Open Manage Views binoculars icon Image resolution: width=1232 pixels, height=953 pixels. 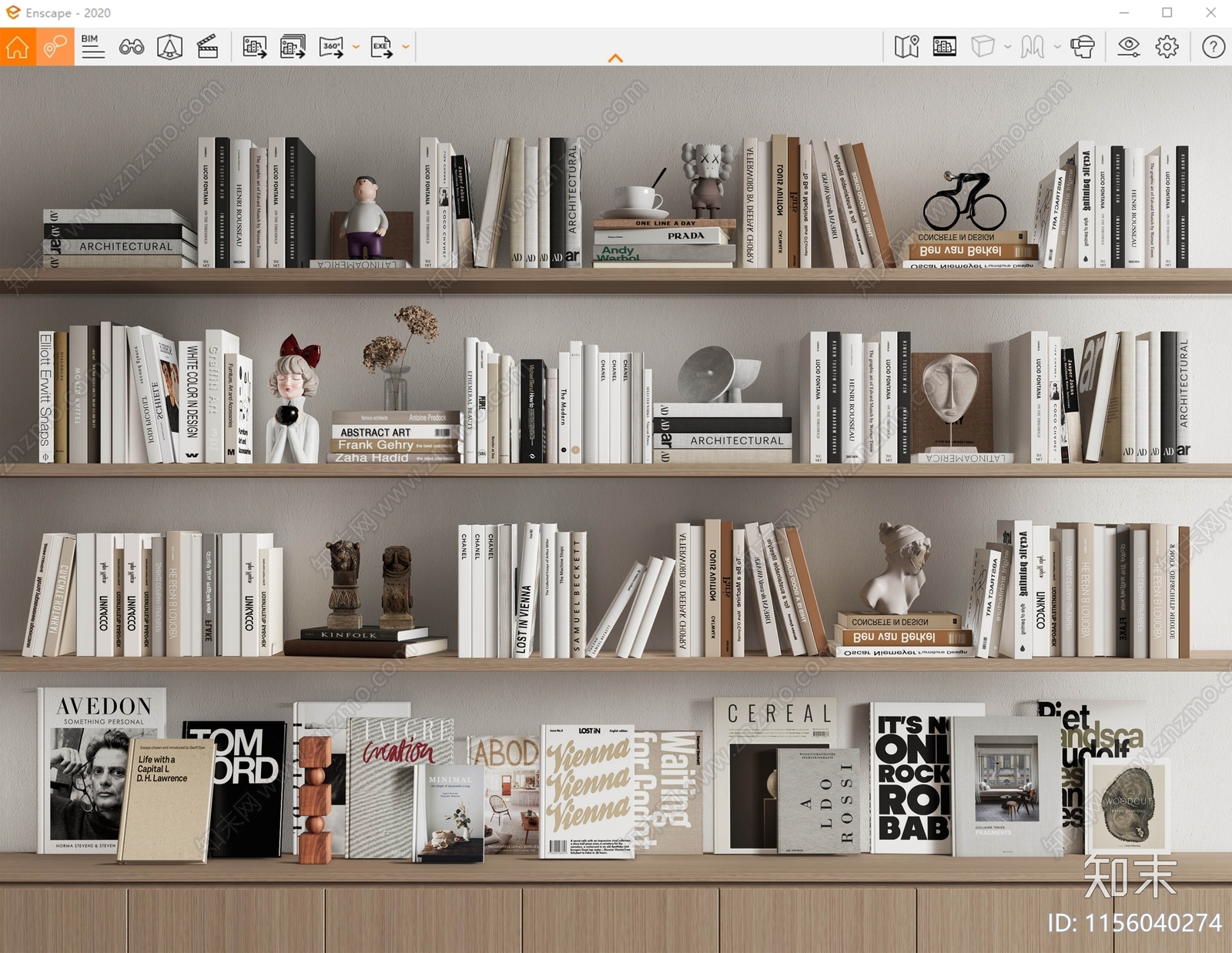tap(132, 47)
